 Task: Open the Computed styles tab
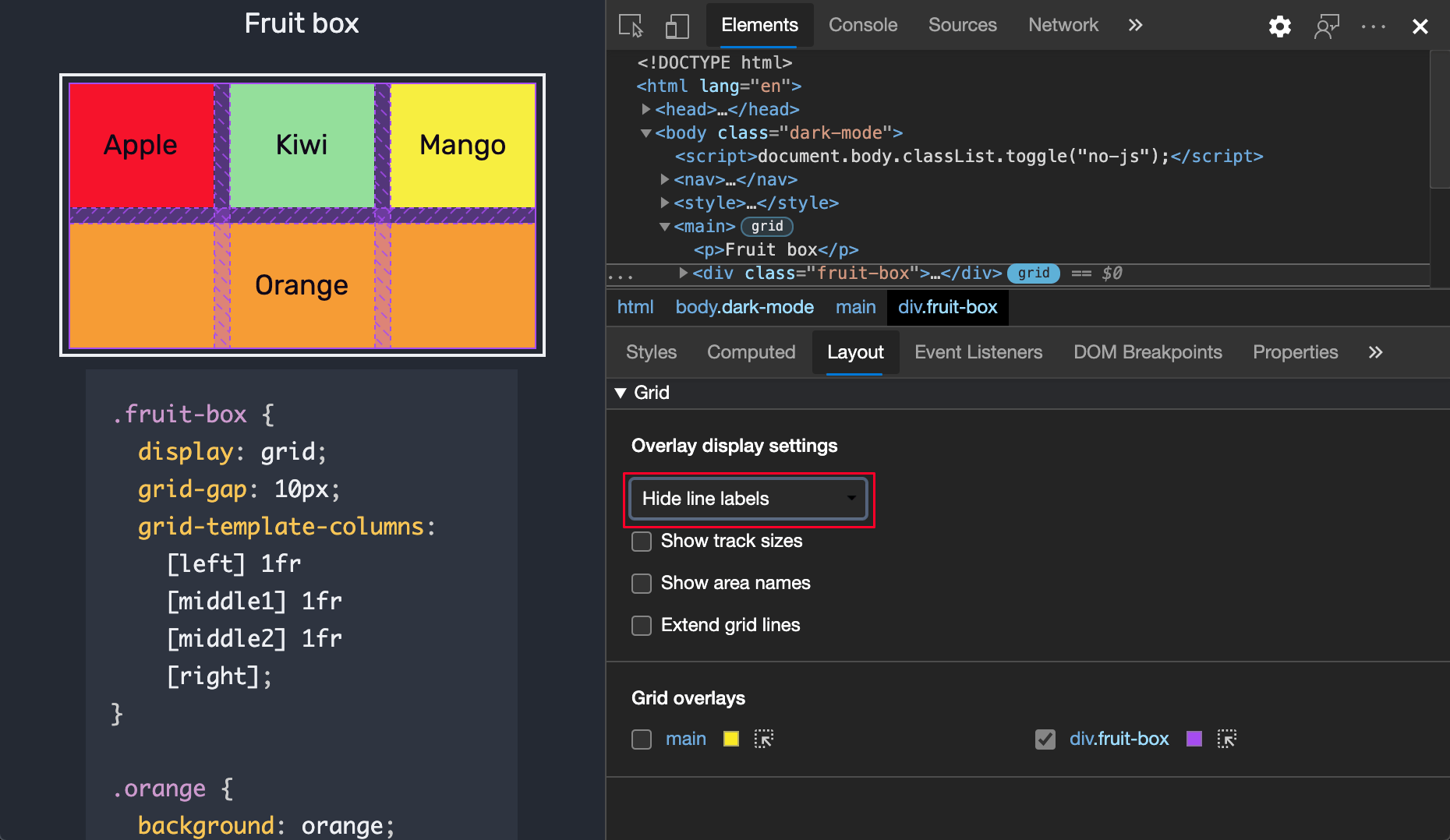click(x=751, y=352)
